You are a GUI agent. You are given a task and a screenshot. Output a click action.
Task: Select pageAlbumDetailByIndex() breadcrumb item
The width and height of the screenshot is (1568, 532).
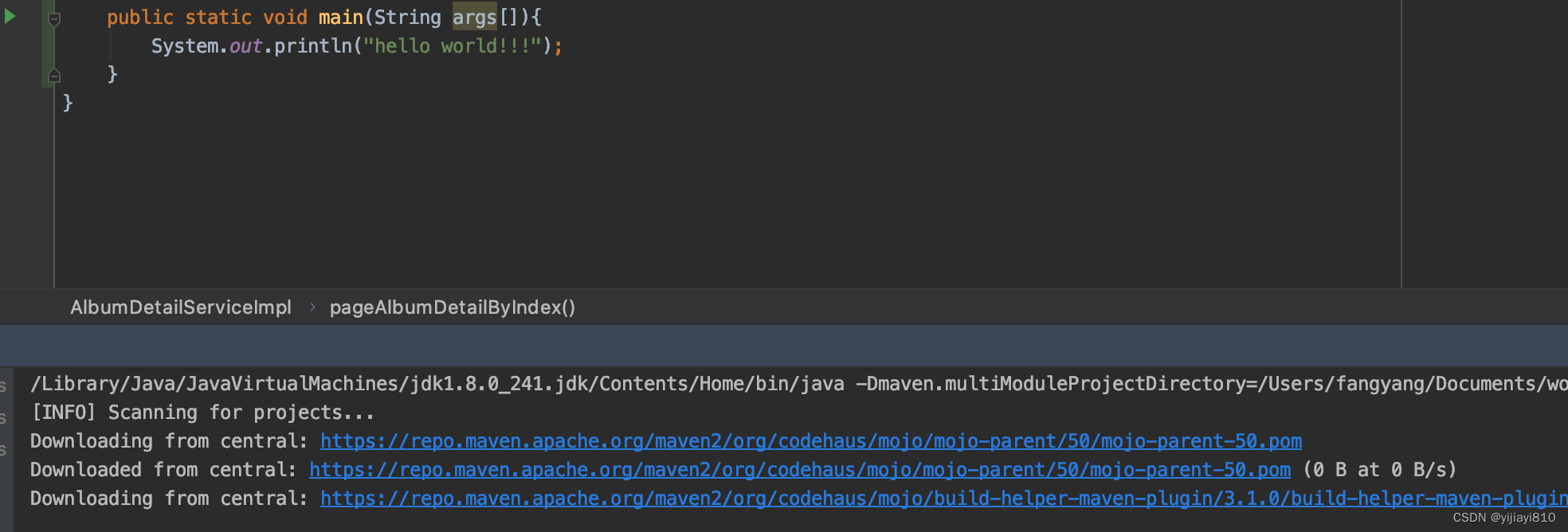pos(453,307)
